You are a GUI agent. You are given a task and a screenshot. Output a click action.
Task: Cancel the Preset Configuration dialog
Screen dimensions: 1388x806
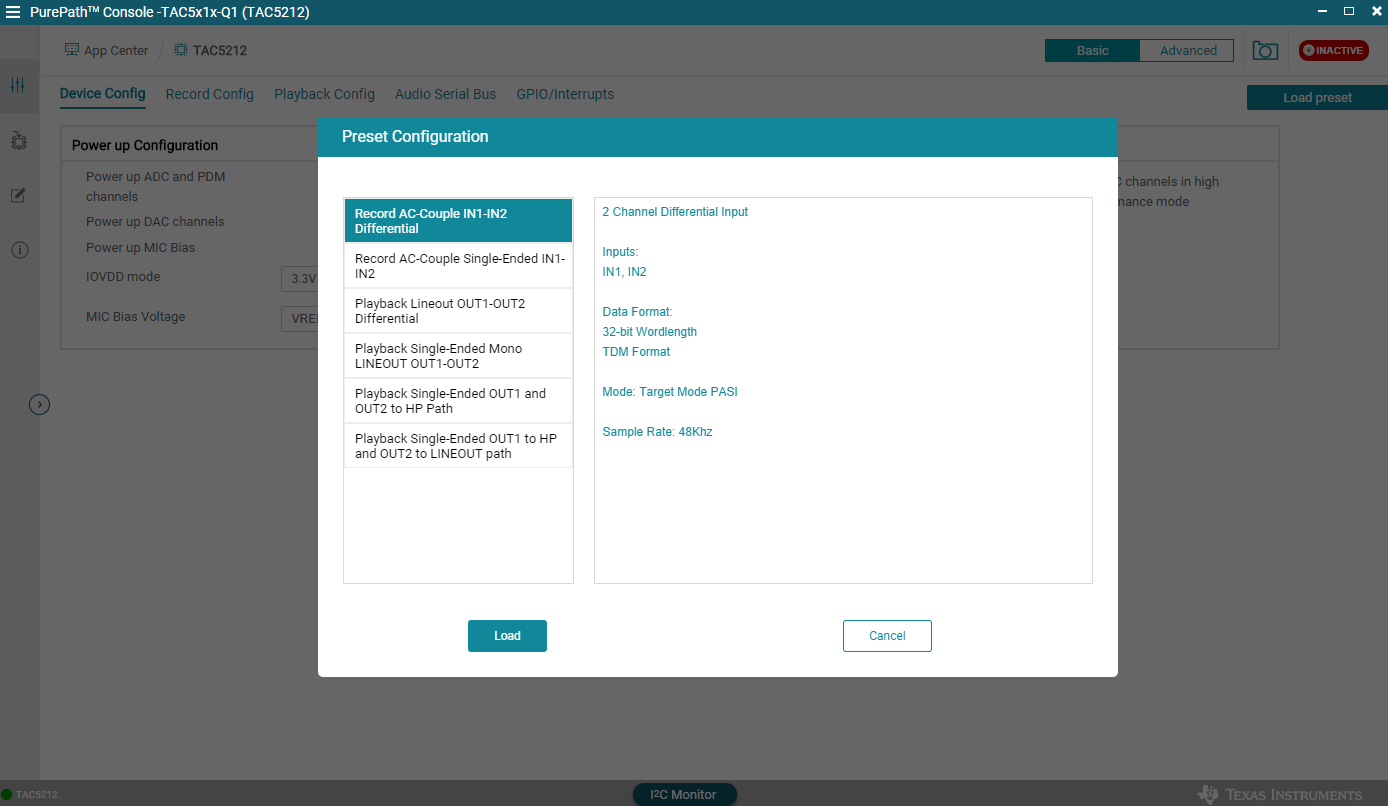[887, 636]
